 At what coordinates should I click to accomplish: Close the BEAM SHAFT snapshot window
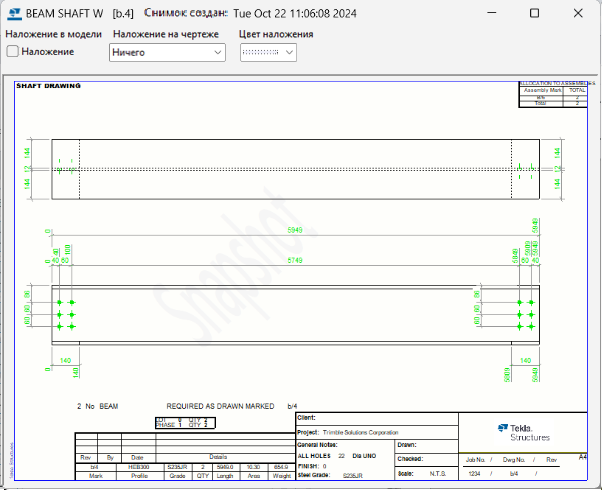click(x=580, y=13)
